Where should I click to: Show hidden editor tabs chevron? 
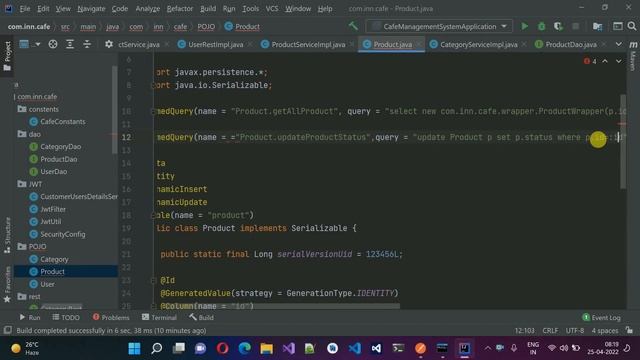click(619, 44)
